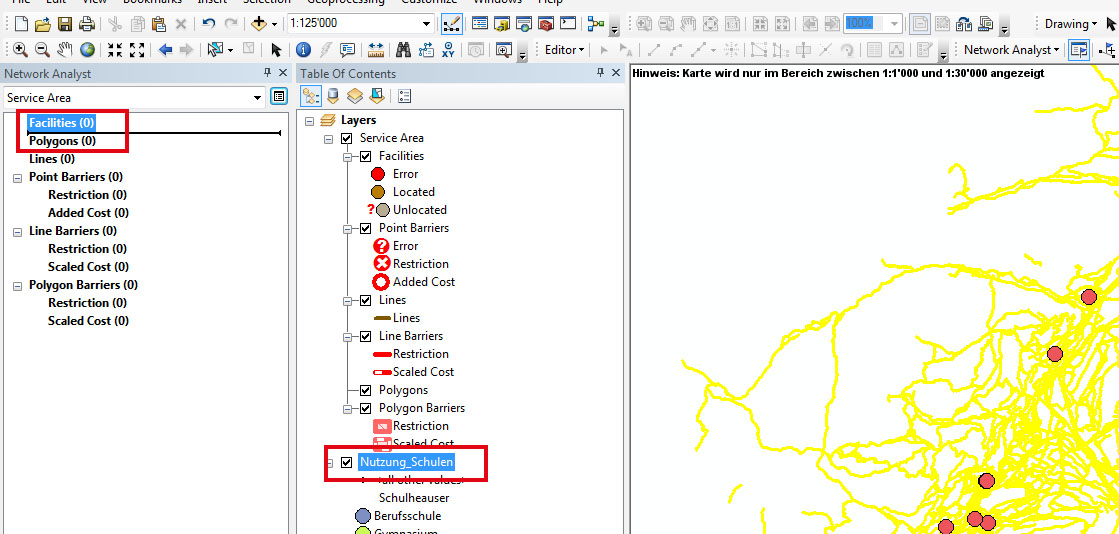
Task: Open Service Area layer properties button
Action: [279, 97]
